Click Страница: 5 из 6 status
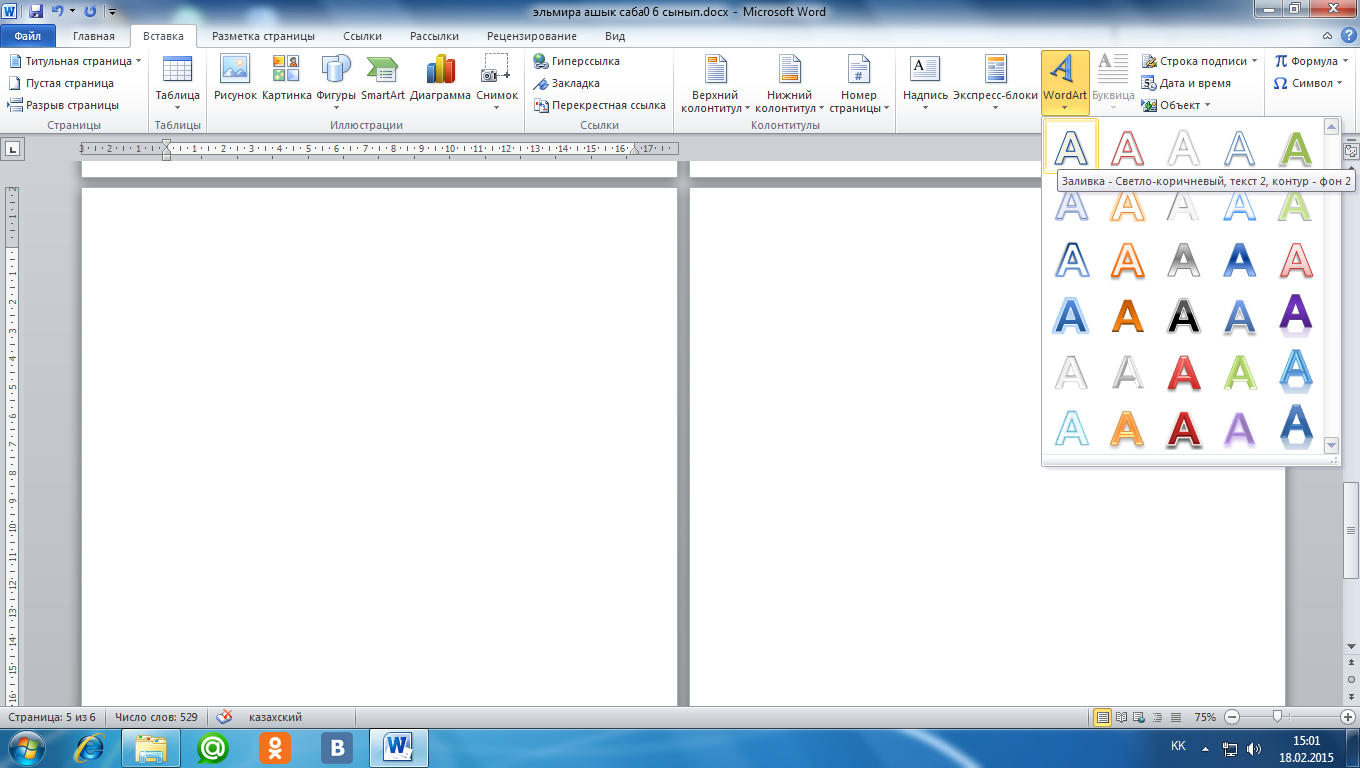The width and height of the screenshot is (1360, 768). tap(52, 717)
